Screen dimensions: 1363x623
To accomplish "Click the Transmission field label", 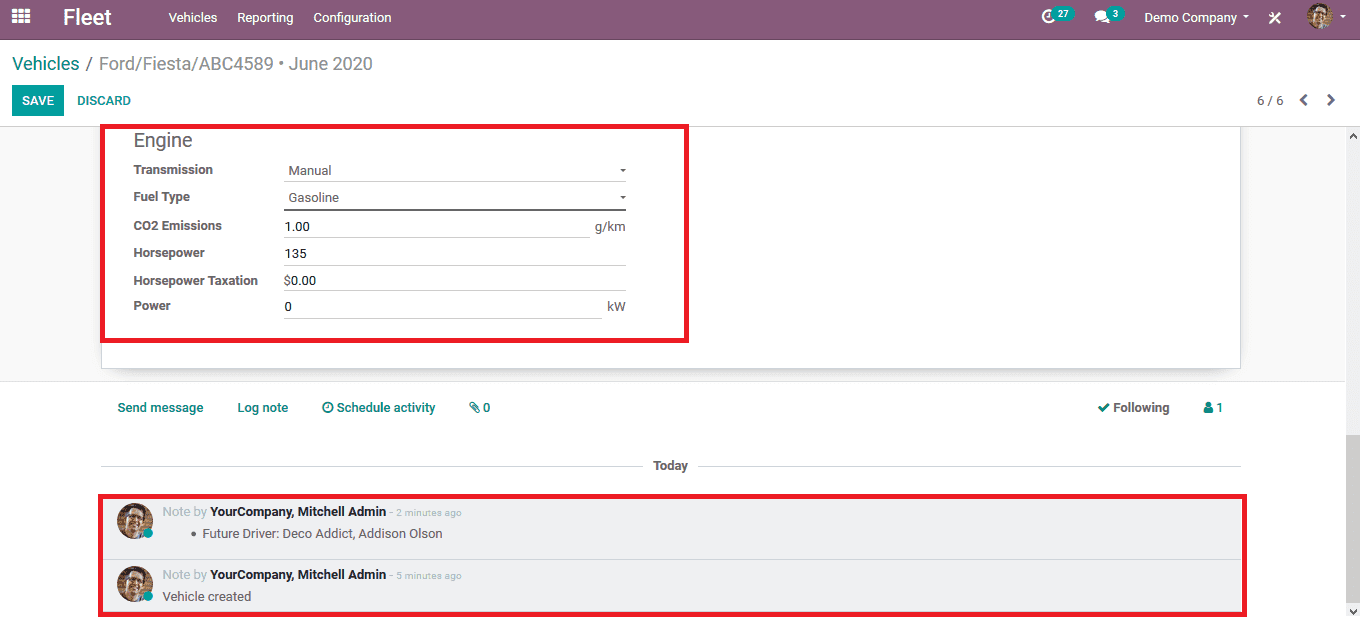I will 173,170.
